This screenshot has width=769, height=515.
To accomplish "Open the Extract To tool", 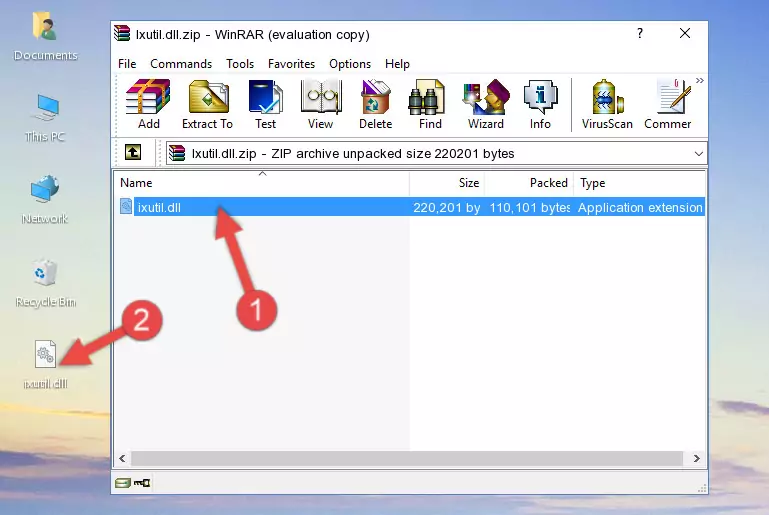I will [207, 104].
